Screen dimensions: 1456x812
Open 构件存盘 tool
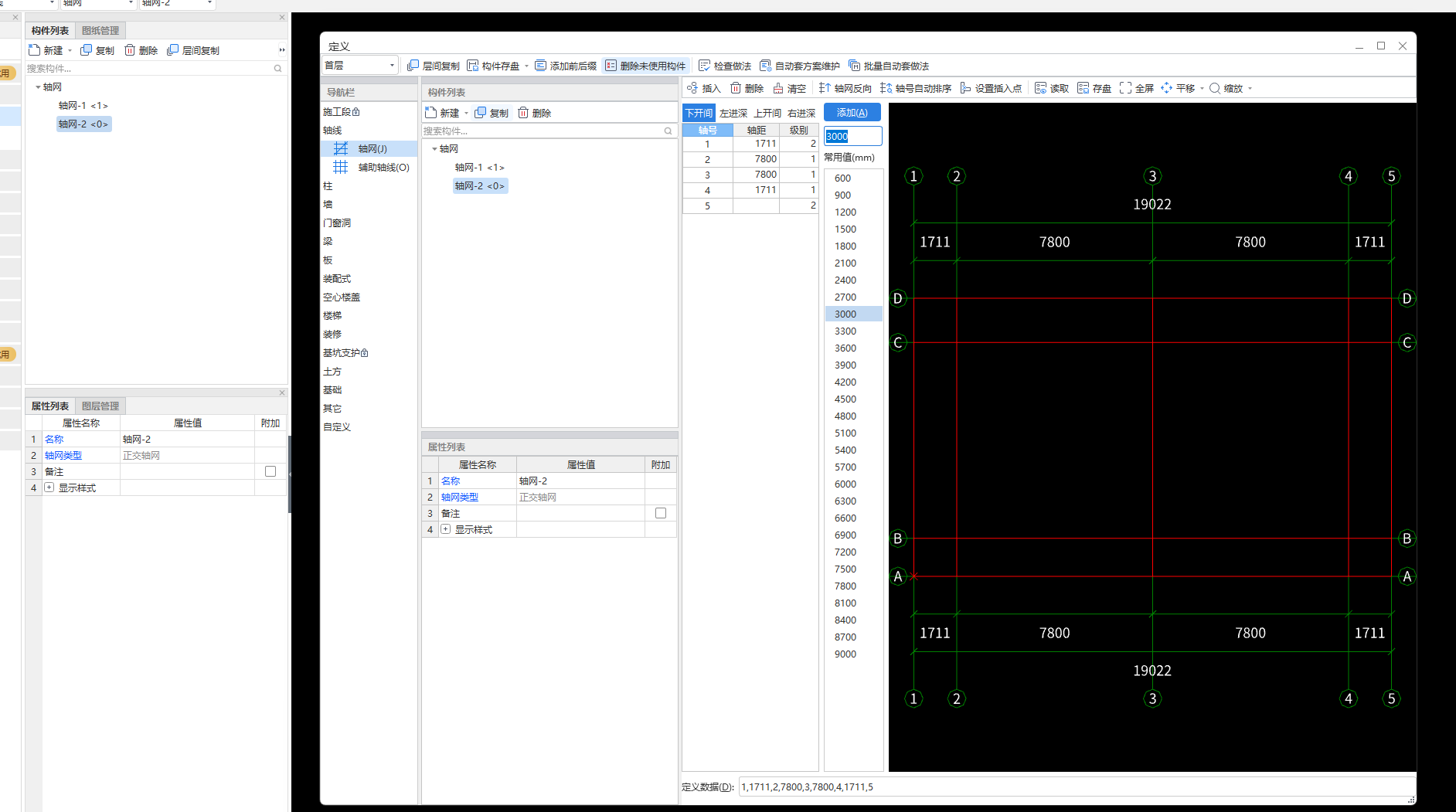(493, 66)
